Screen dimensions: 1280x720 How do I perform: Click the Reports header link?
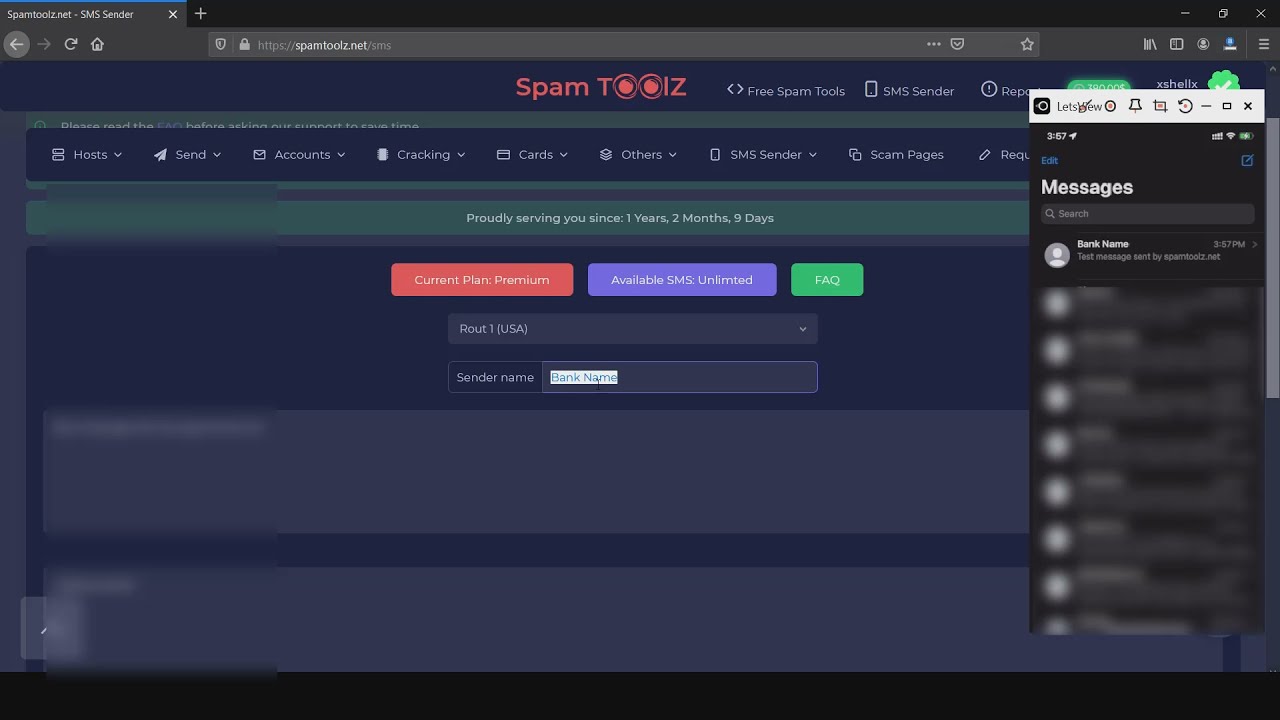[x=1007, y=90]
